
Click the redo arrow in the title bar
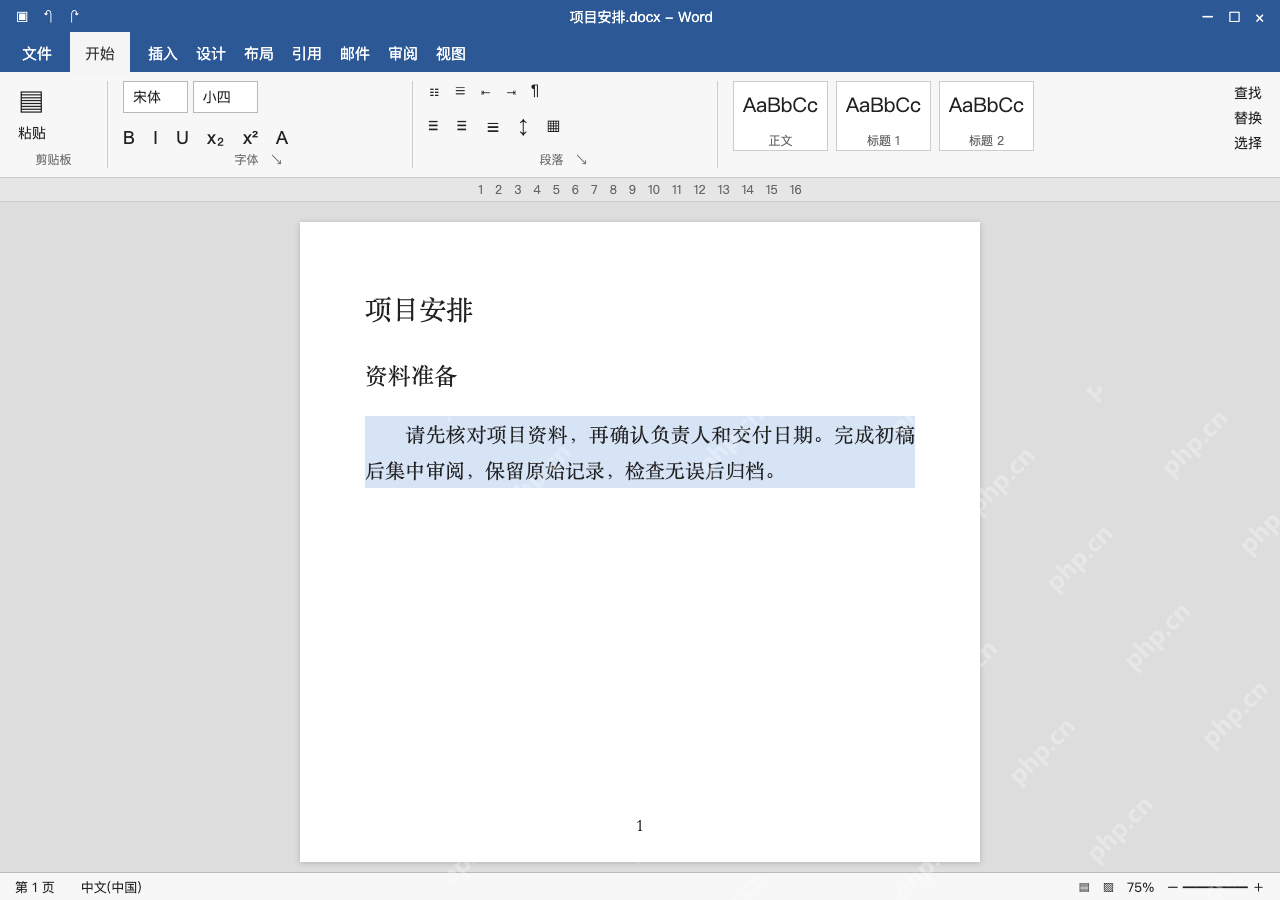click(x=74, y=17)
